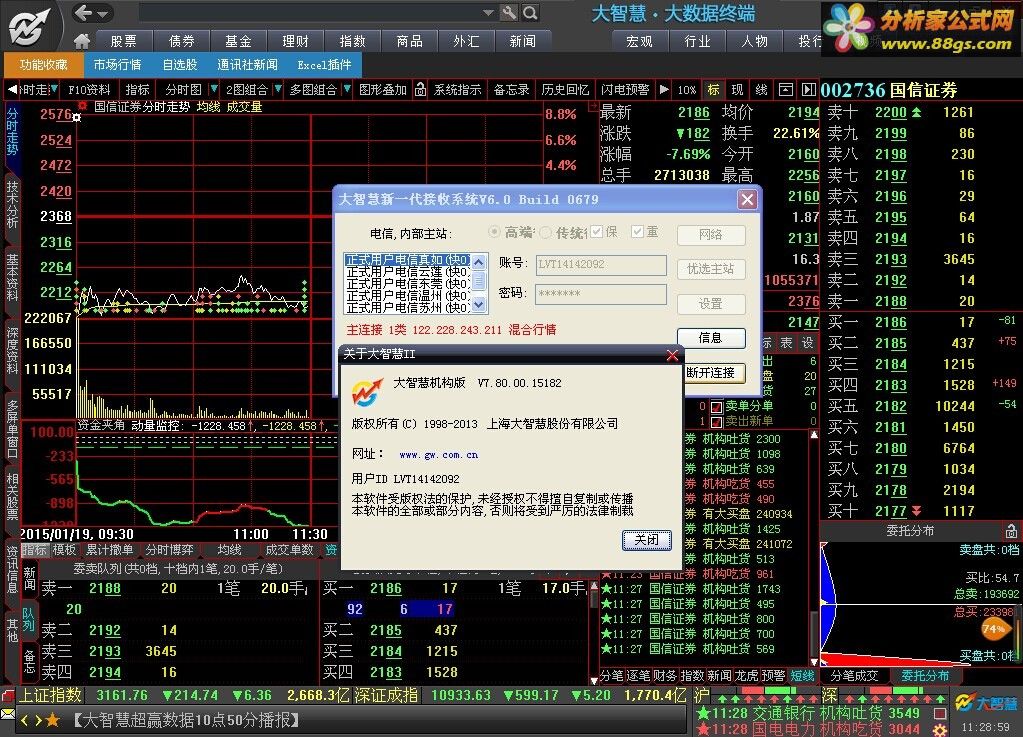The width and height of the screenshot is (1023, 737).
Task: Click the 密码 password field
Action: point(601,294)
